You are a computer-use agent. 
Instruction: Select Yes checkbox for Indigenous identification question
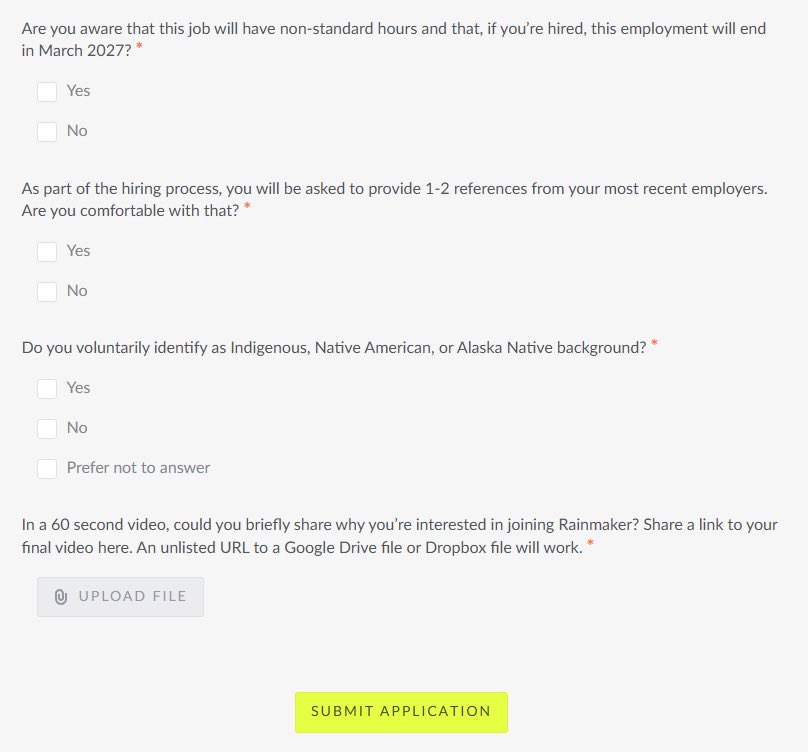click(47, 389)
